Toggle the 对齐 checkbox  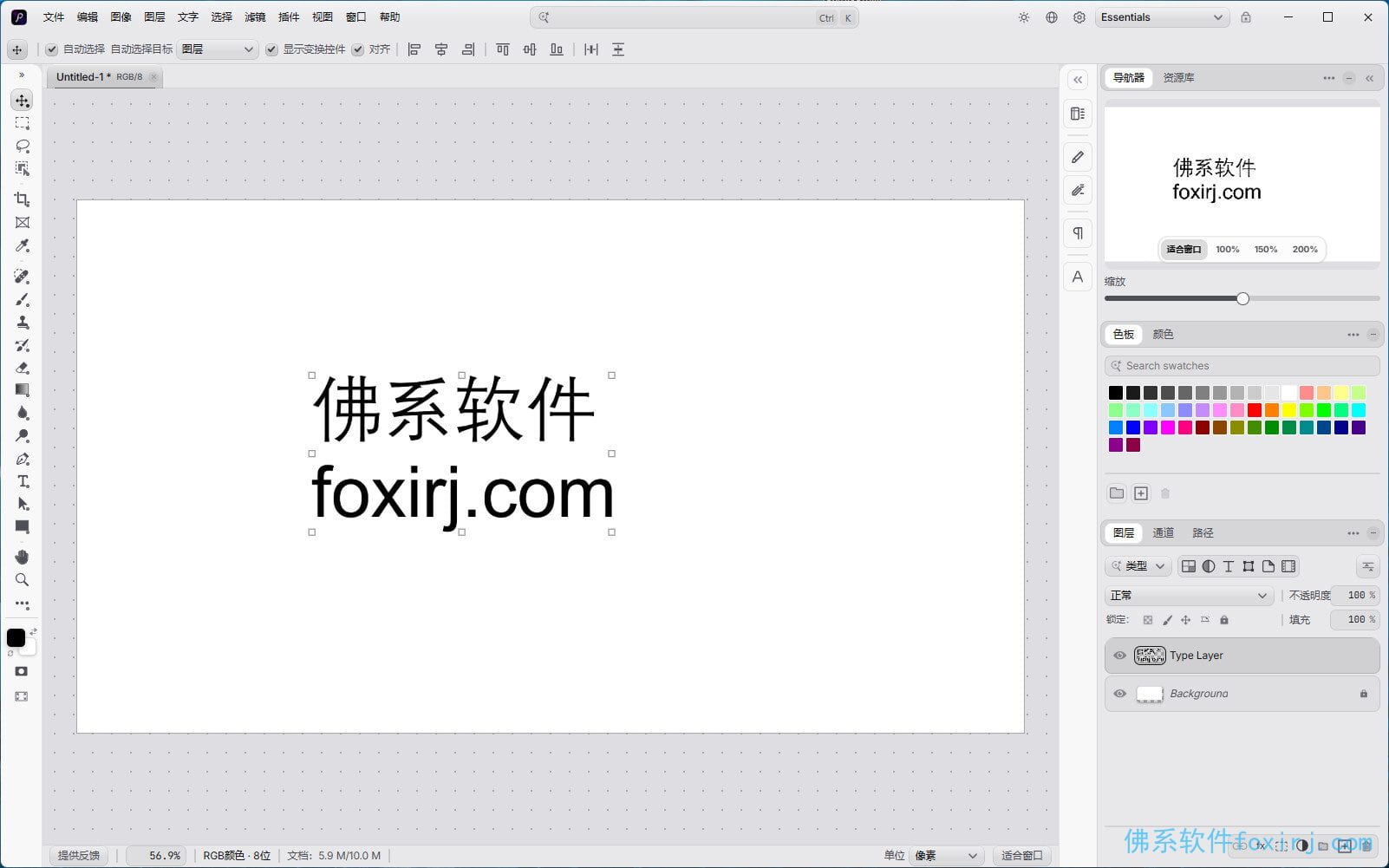coord(358,49)
